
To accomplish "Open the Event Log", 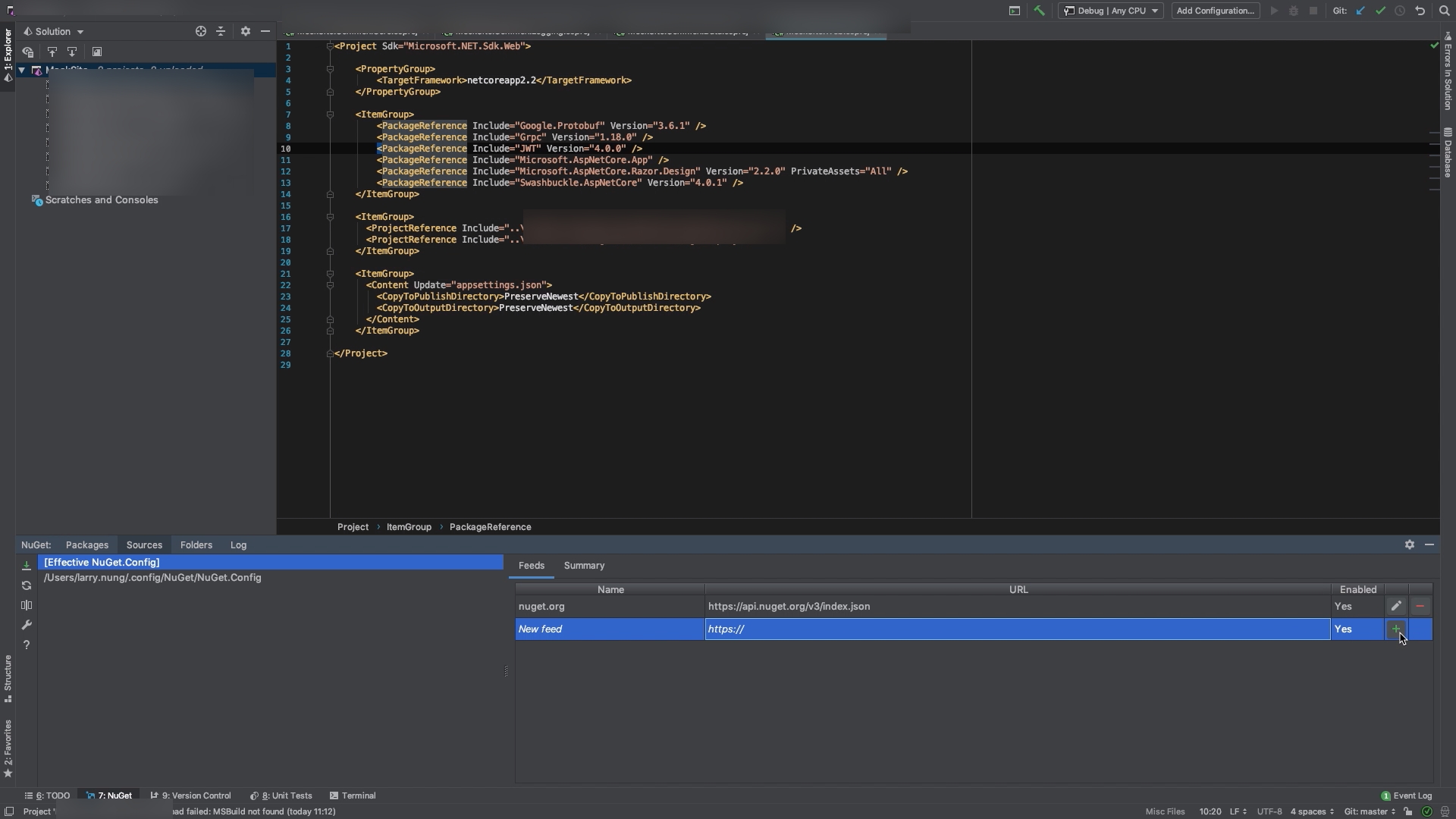I will click(x=1406, y=795).
